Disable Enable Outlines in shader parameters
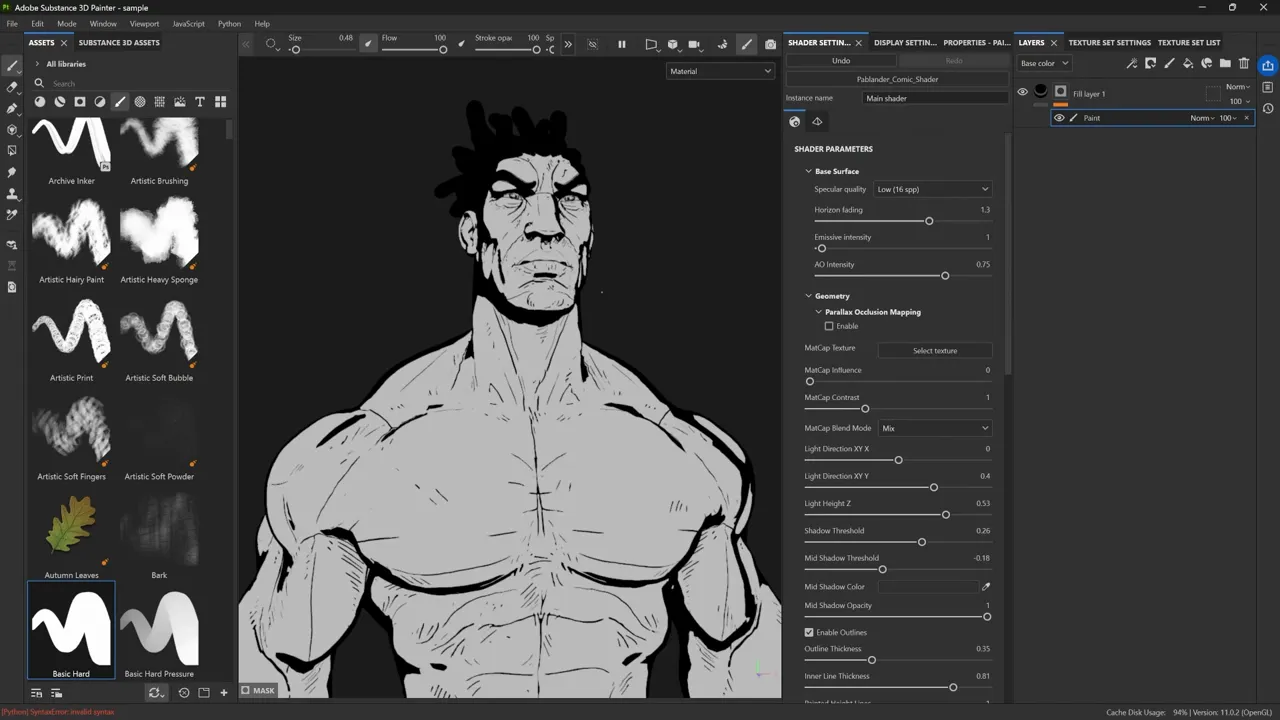The image size is (1280, 720). [809, 632]
